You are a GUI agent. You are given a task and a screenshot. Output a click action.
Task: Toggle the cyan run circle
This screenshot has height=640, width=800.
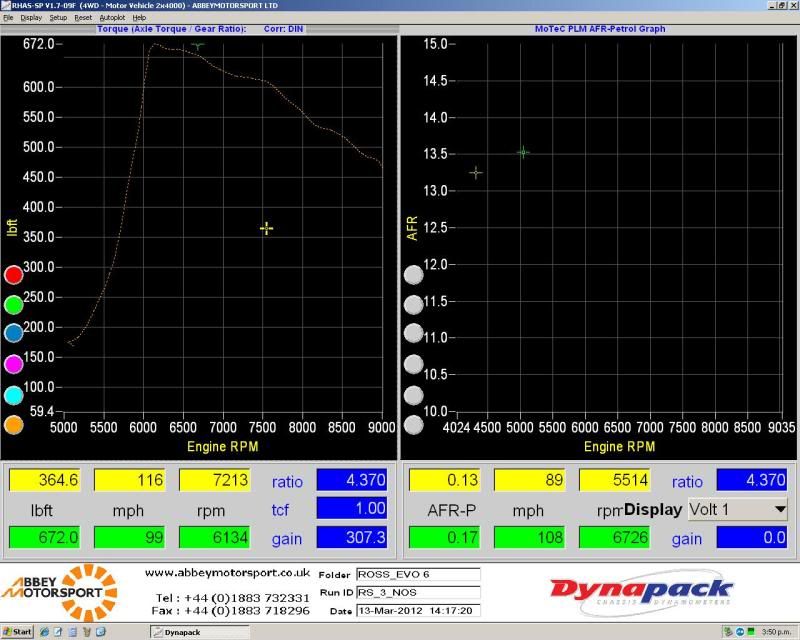point(14,396)
